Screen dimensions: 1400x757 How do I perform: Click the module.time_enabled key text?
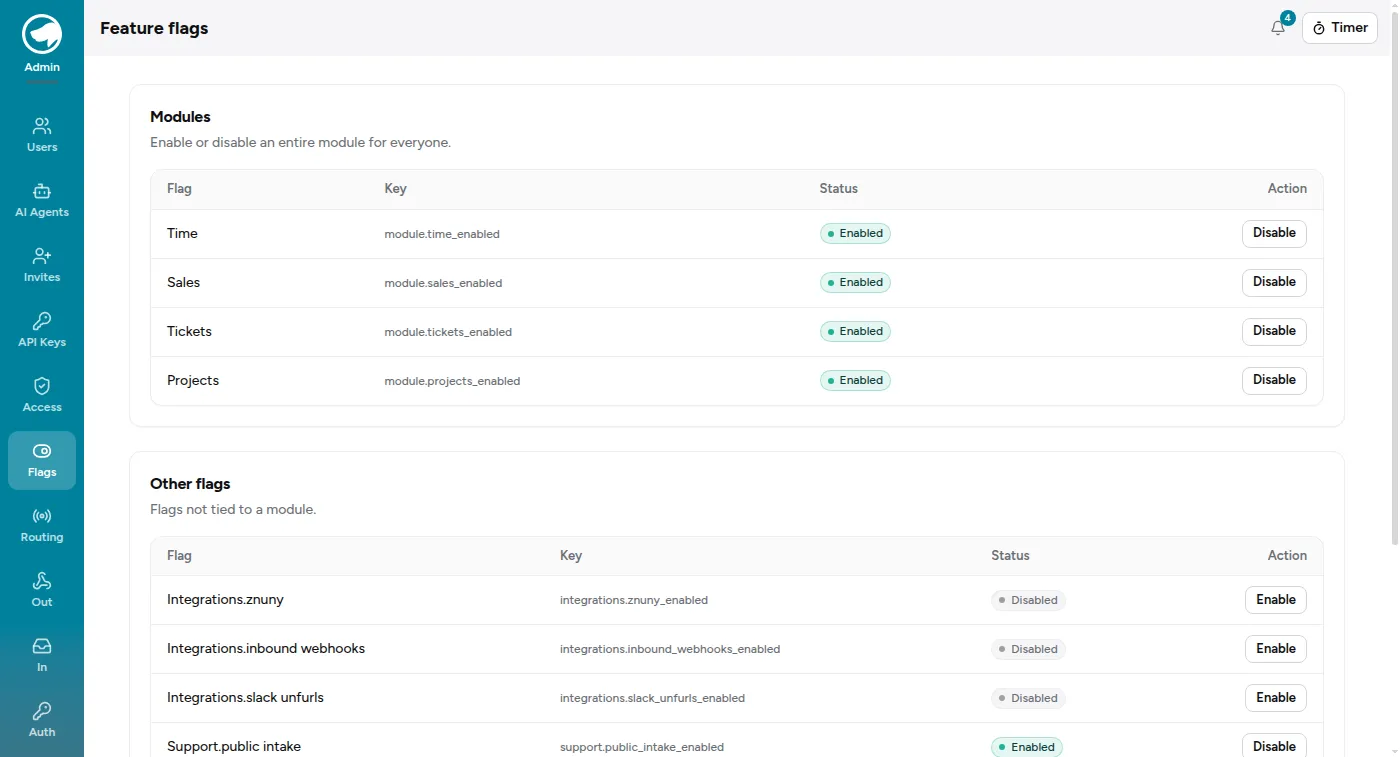click(x=442, y=234)
